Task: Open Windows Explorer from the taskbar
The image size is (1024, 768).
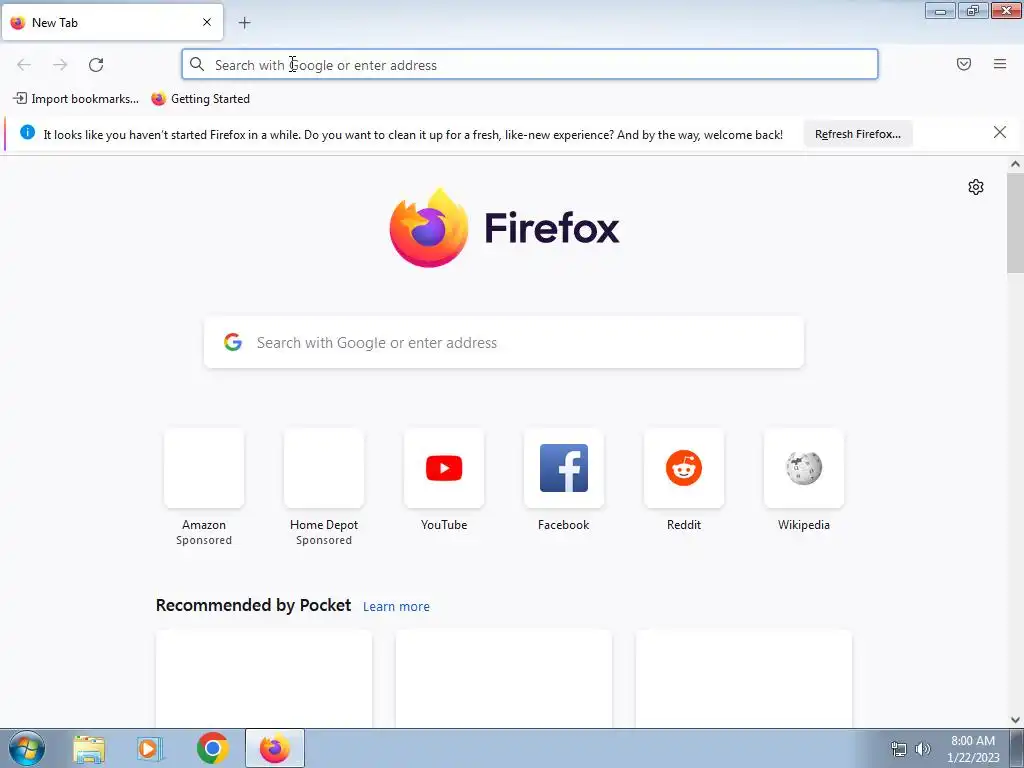Action: click(89, 748)
